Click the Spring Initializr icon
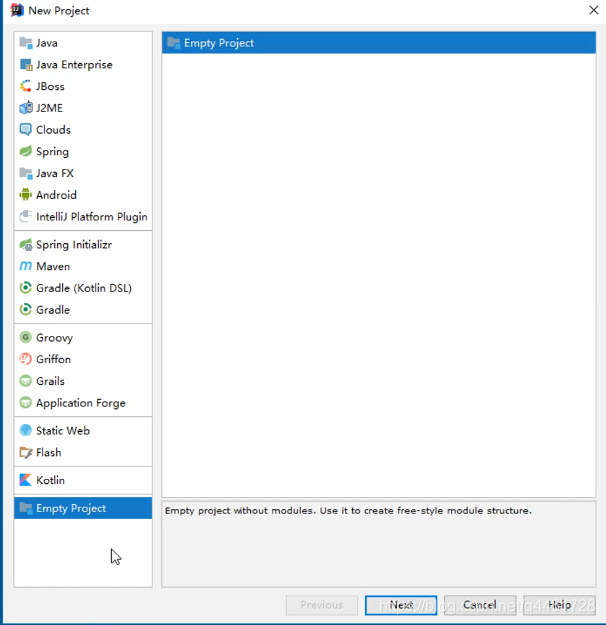Image resolution: width=606 pixels, height=625 pixels. [x=26, y=244]
